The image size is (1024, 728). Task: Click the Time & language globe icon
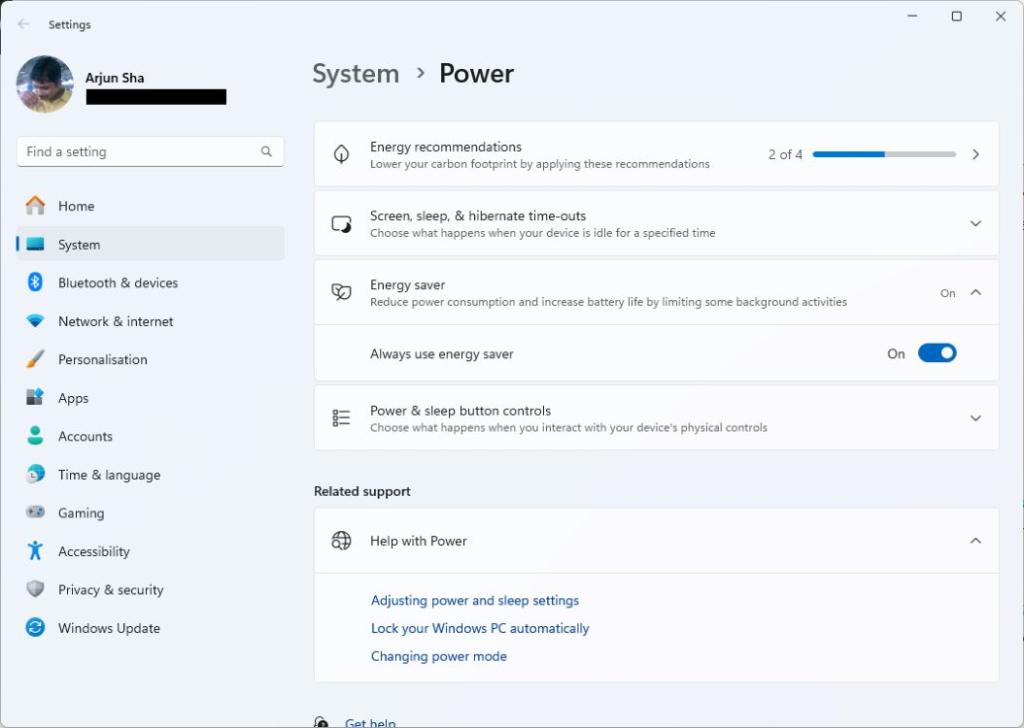click(x=35, y=474)
